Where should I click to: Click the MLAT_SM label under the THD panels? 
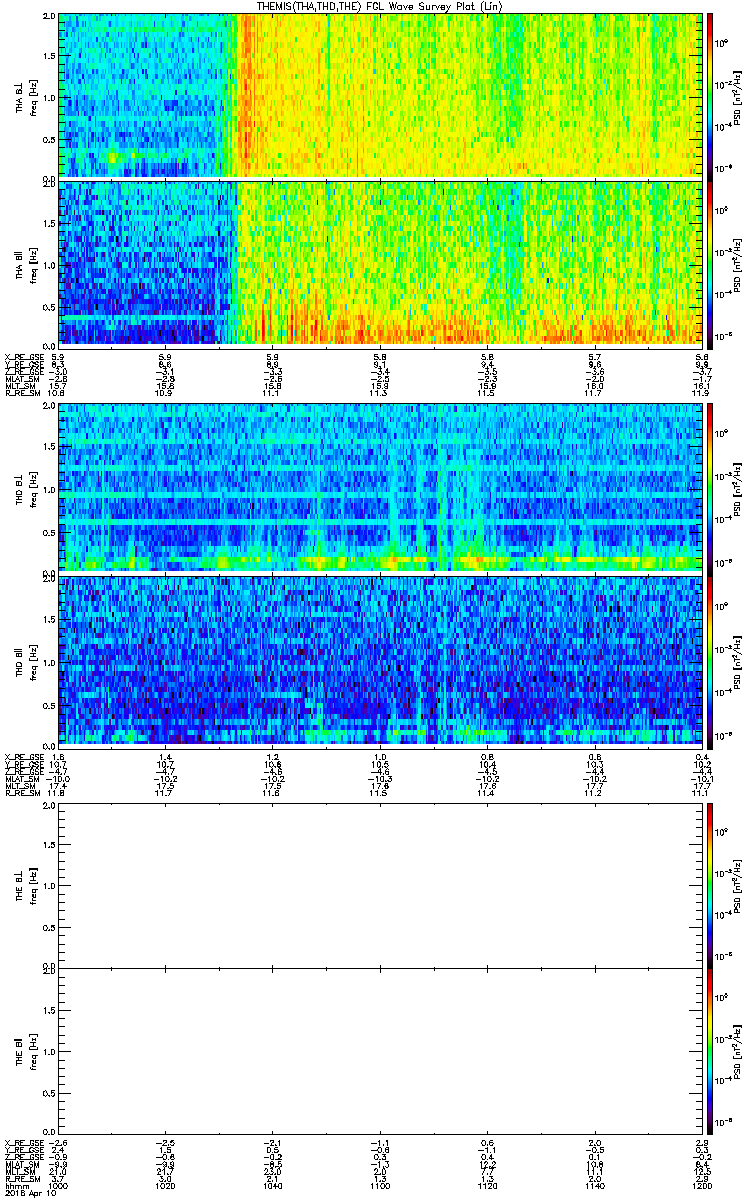point(22,778)
